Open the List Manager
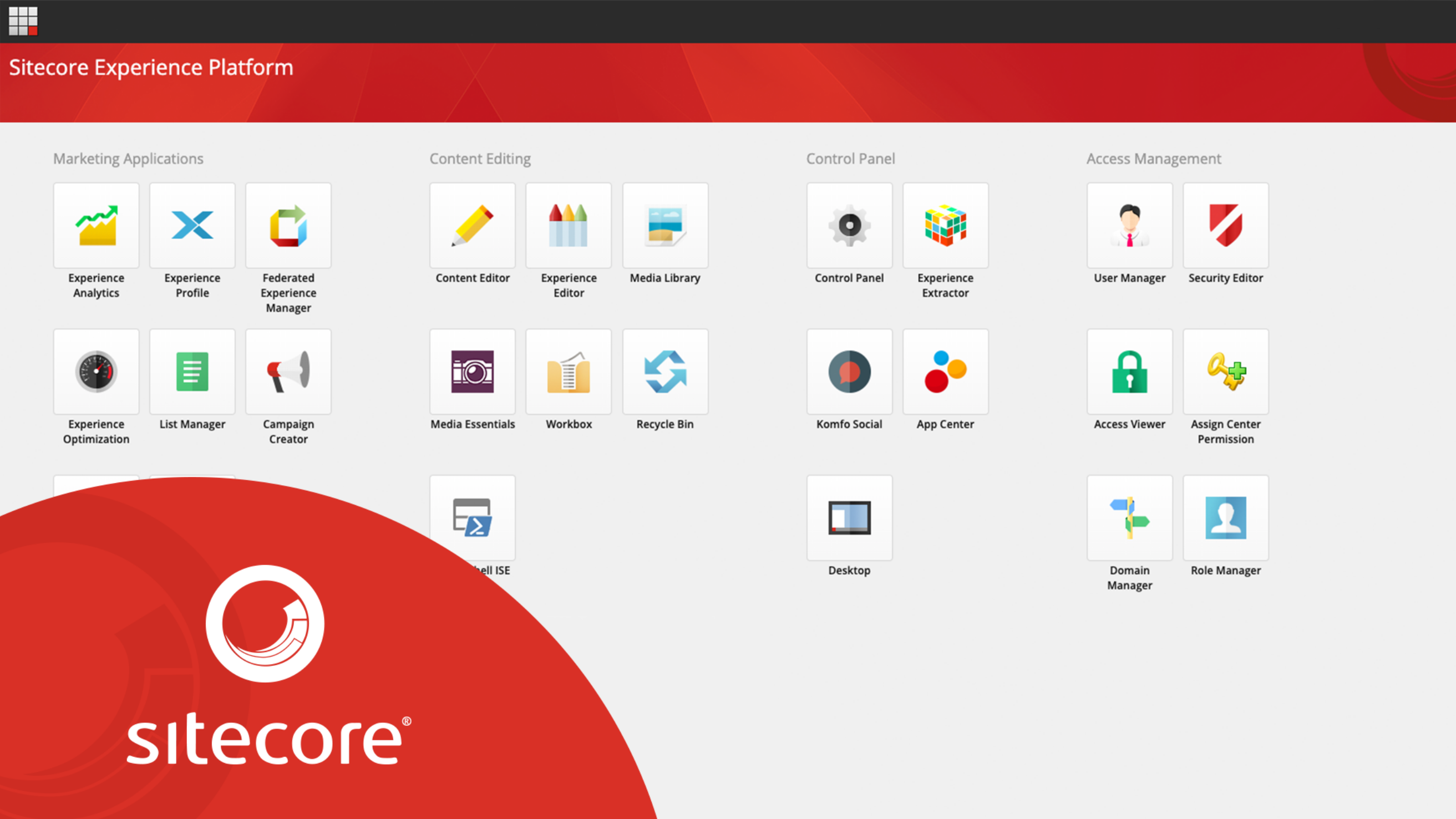 click(192, 372)
